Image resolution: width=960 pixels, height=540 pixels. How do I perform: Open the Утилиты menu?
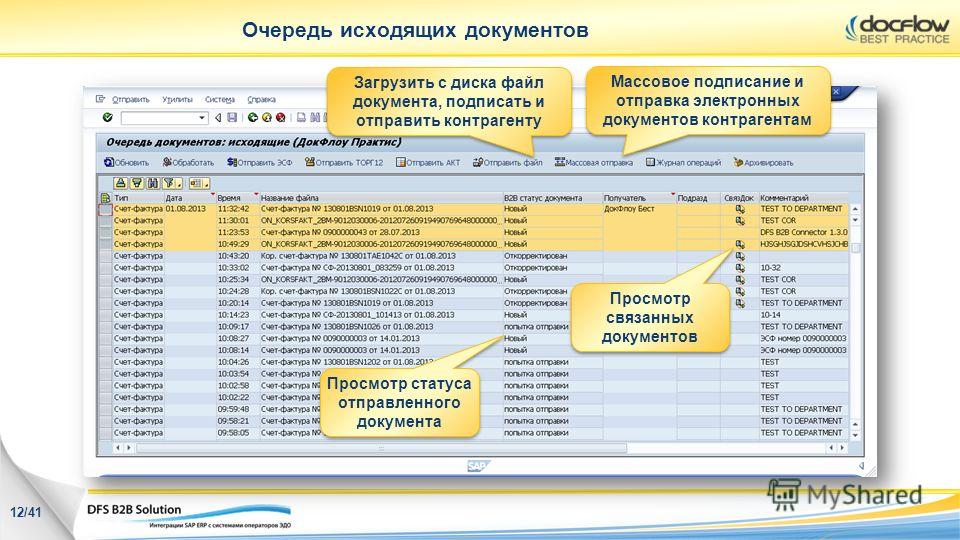pos(178,99)
